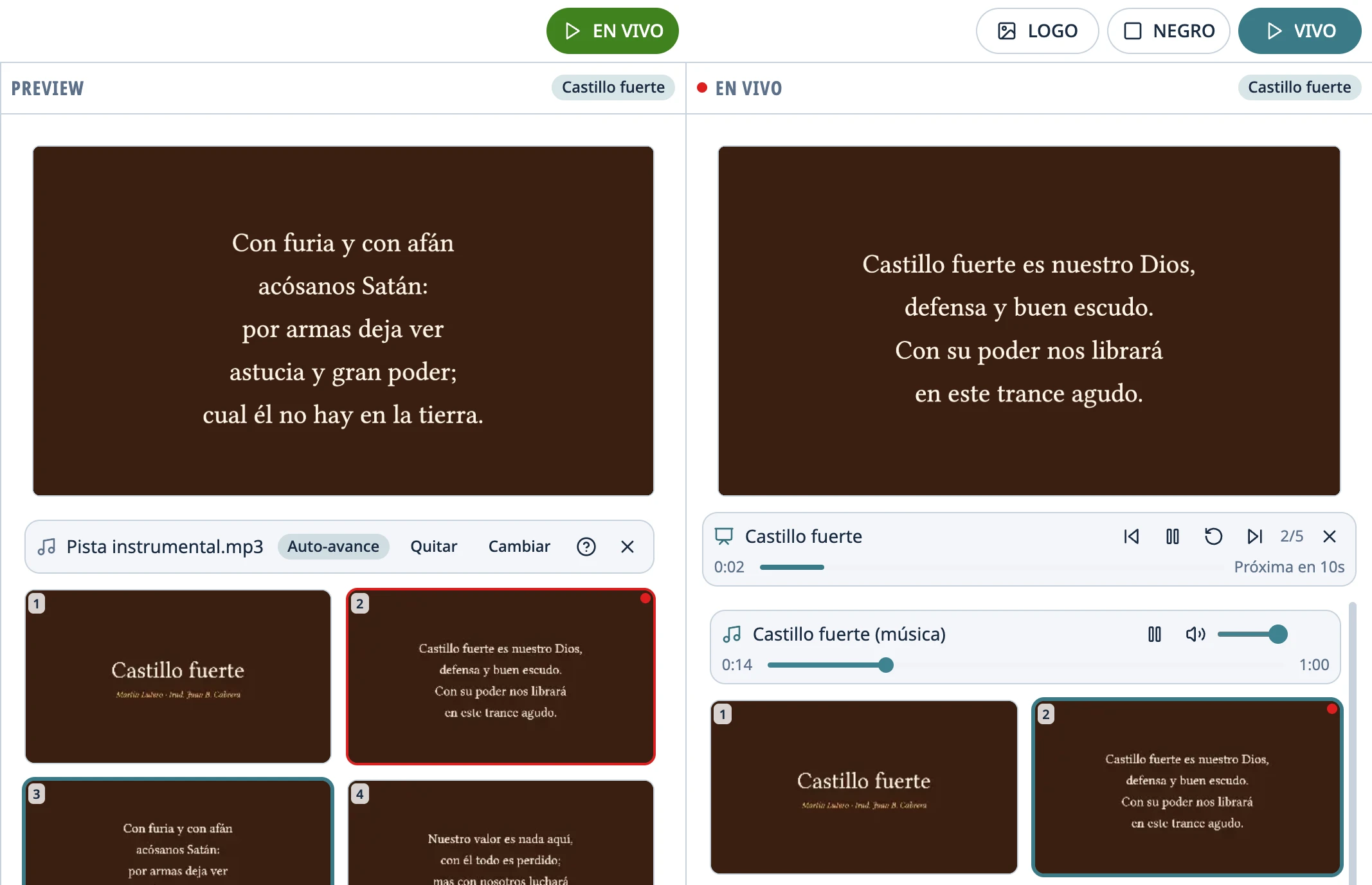The width and height of the screenshot is (1372, 885).
Task: Click the Castillo fuerte tag in PREVIEW header
Action: (613, 87)
